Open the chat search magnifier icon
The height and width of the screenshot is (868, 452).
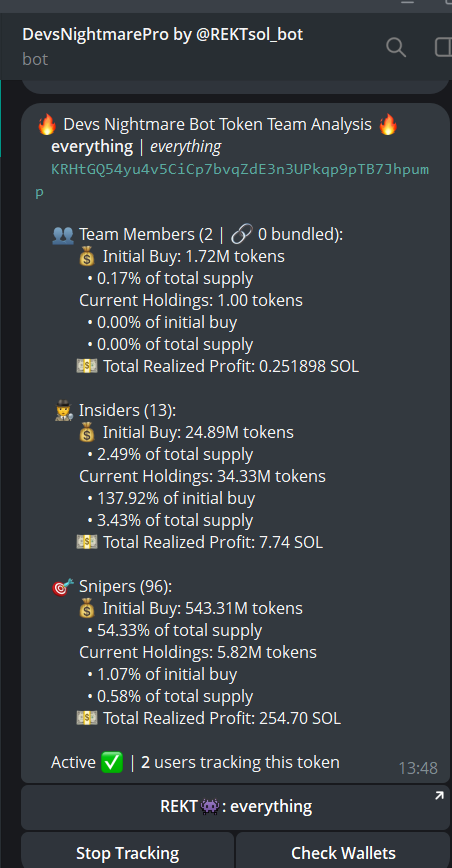click(396, 48)
